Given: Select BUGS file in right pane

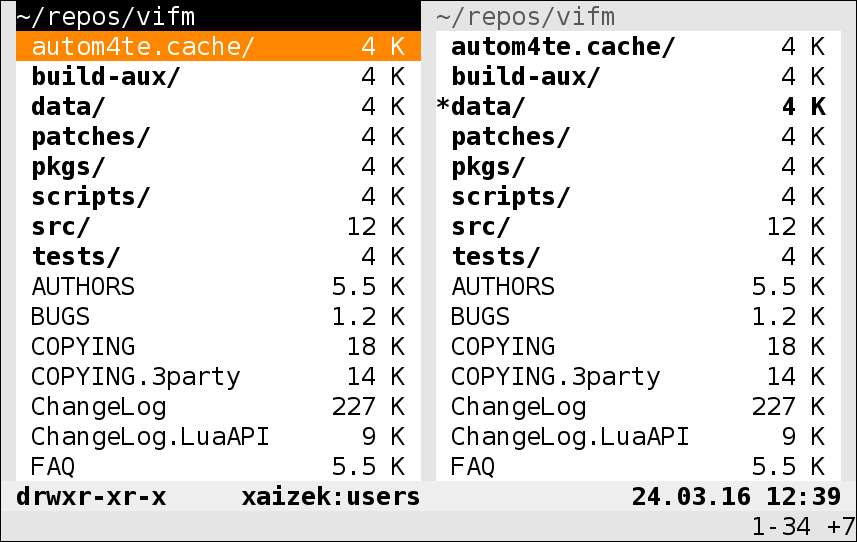Looking at the screenshot, I should (638, 316).
